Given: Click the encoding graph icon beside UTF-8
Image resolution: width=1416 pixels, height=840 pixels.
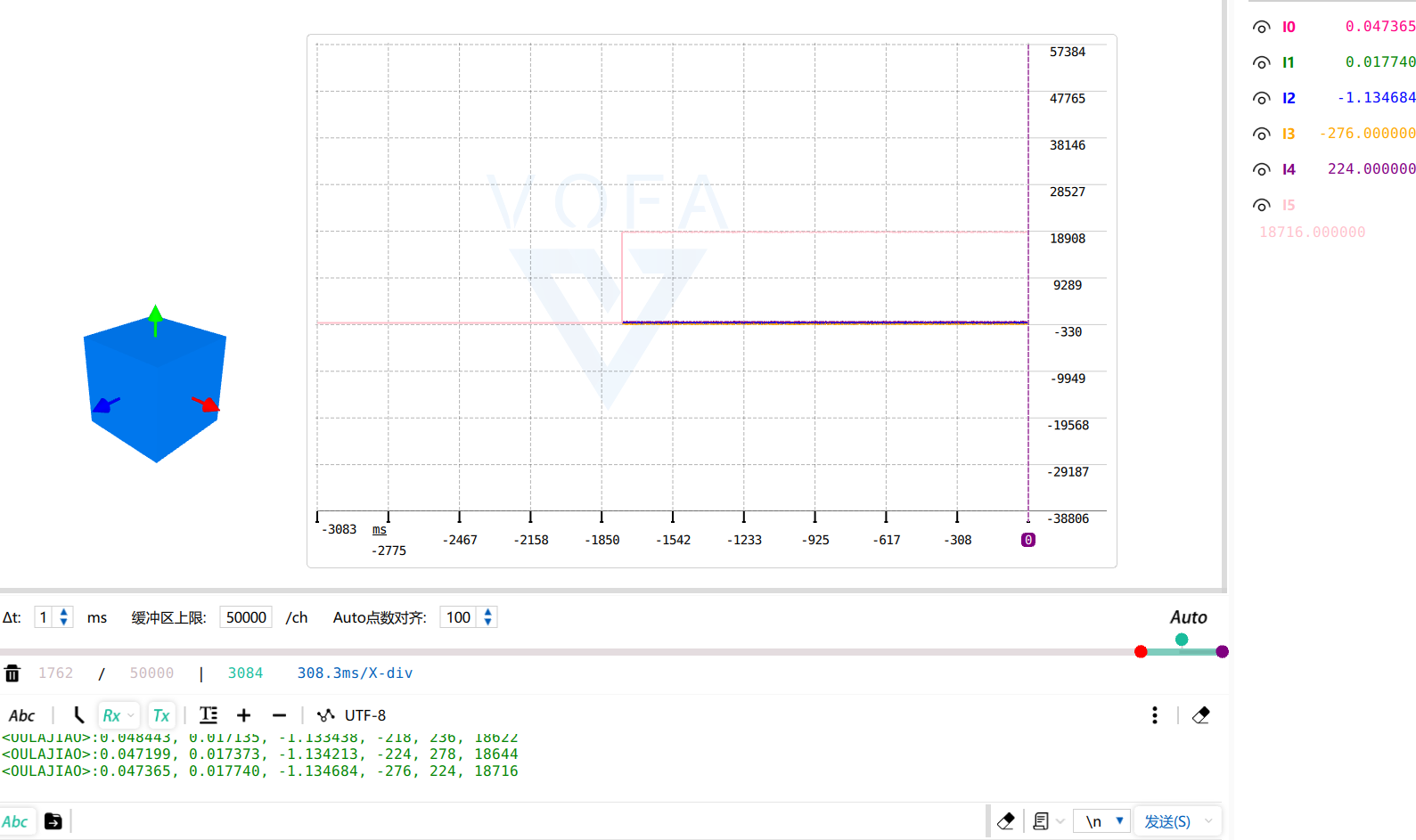Looking at the screenshot, I should pyautogui.click(x=326, y=715).
